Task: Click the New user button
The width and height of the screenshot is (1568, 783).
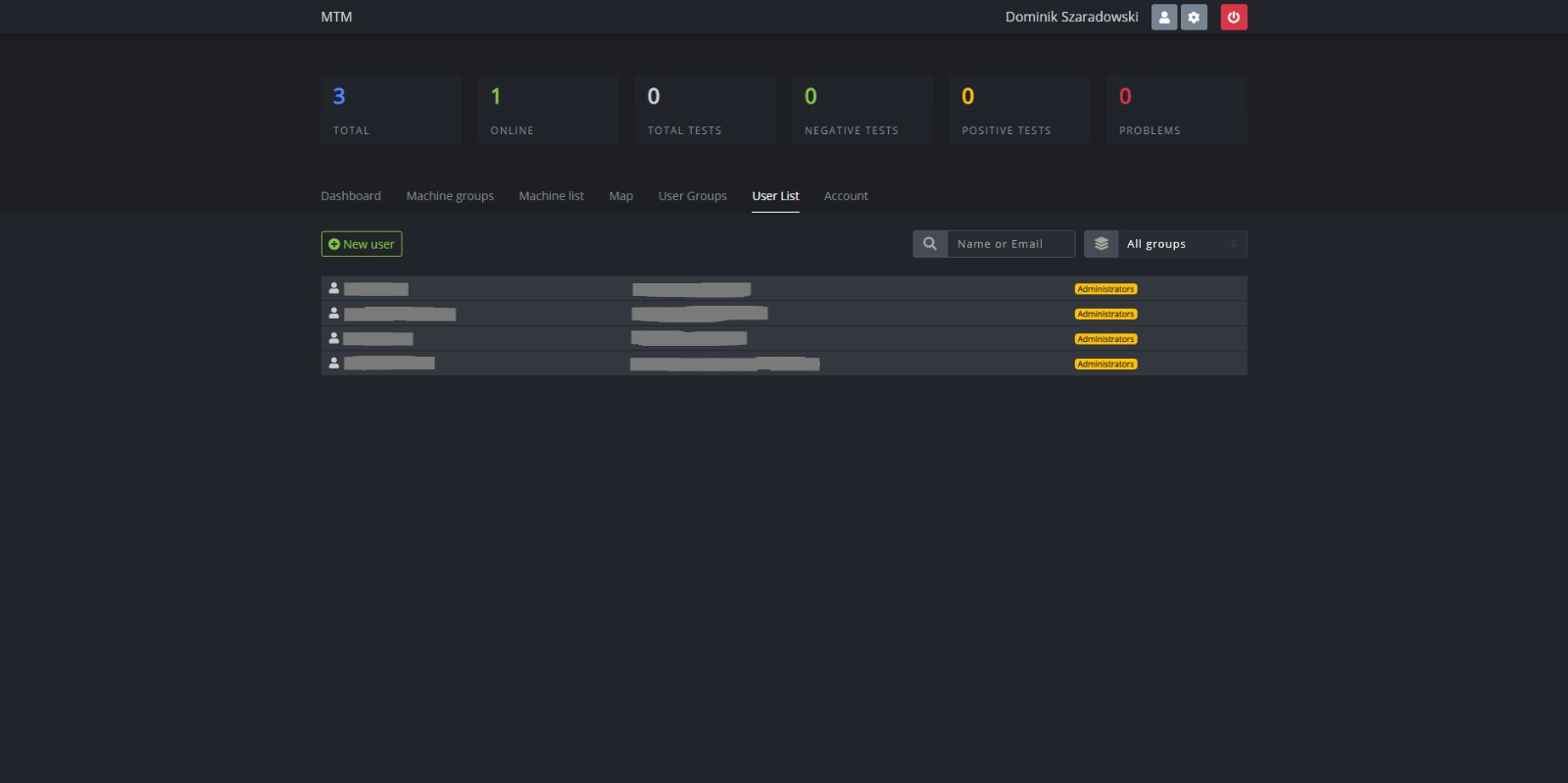Action: coord(362,244)
